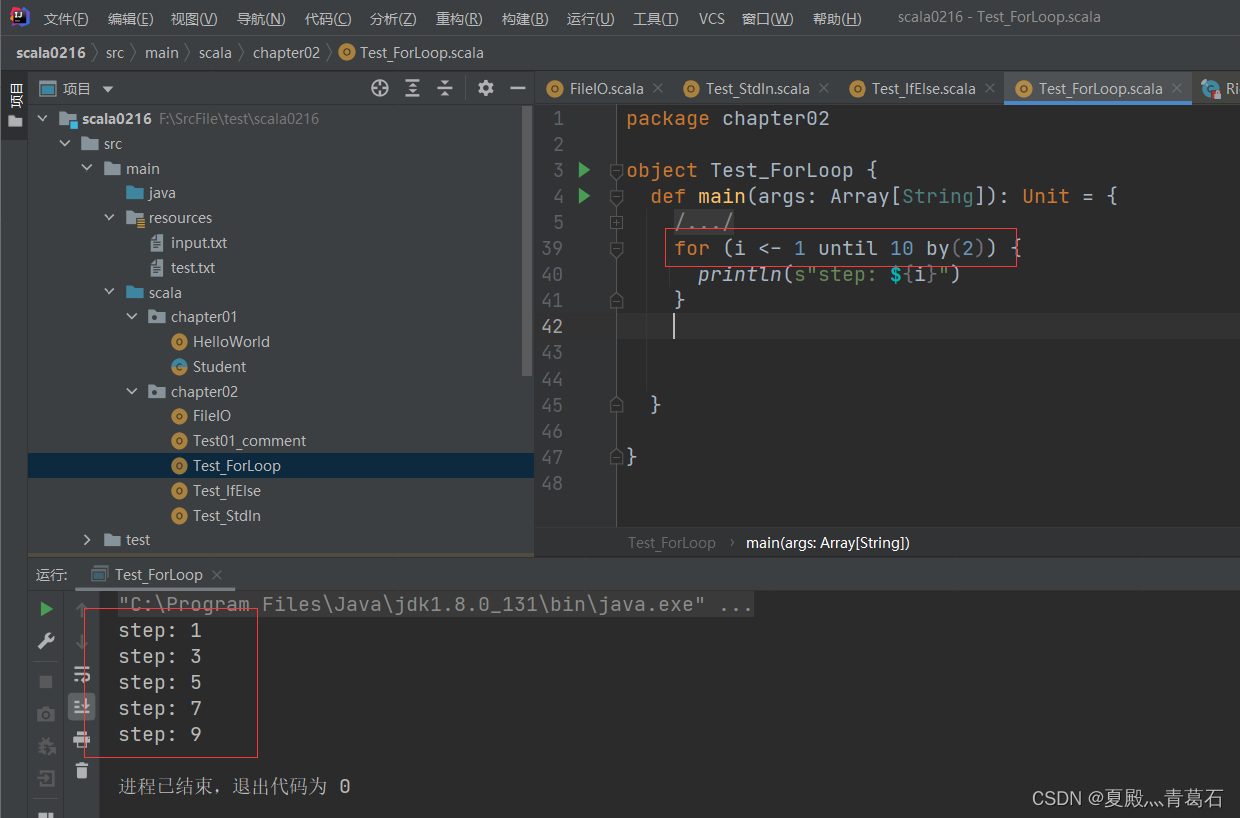This screenshot has width=1240, height=818.
Task: Click run gutter arrow on line 3
Action: point(584,170)
